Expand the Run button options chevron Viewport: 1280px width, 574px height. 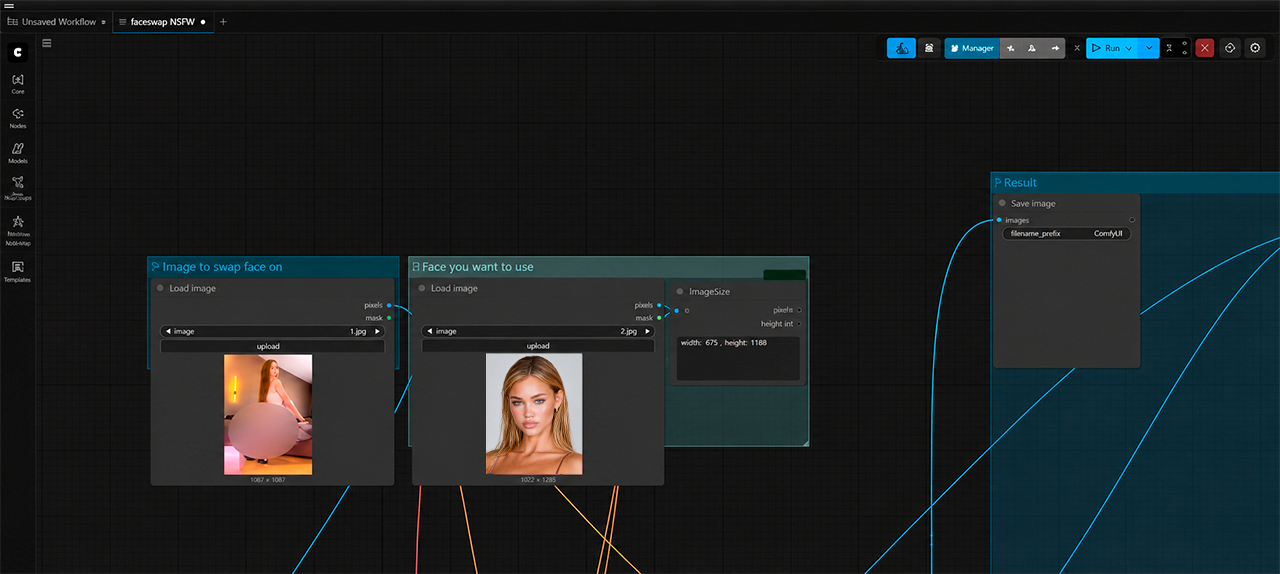pyautogui.click(x=1129, y=48)
